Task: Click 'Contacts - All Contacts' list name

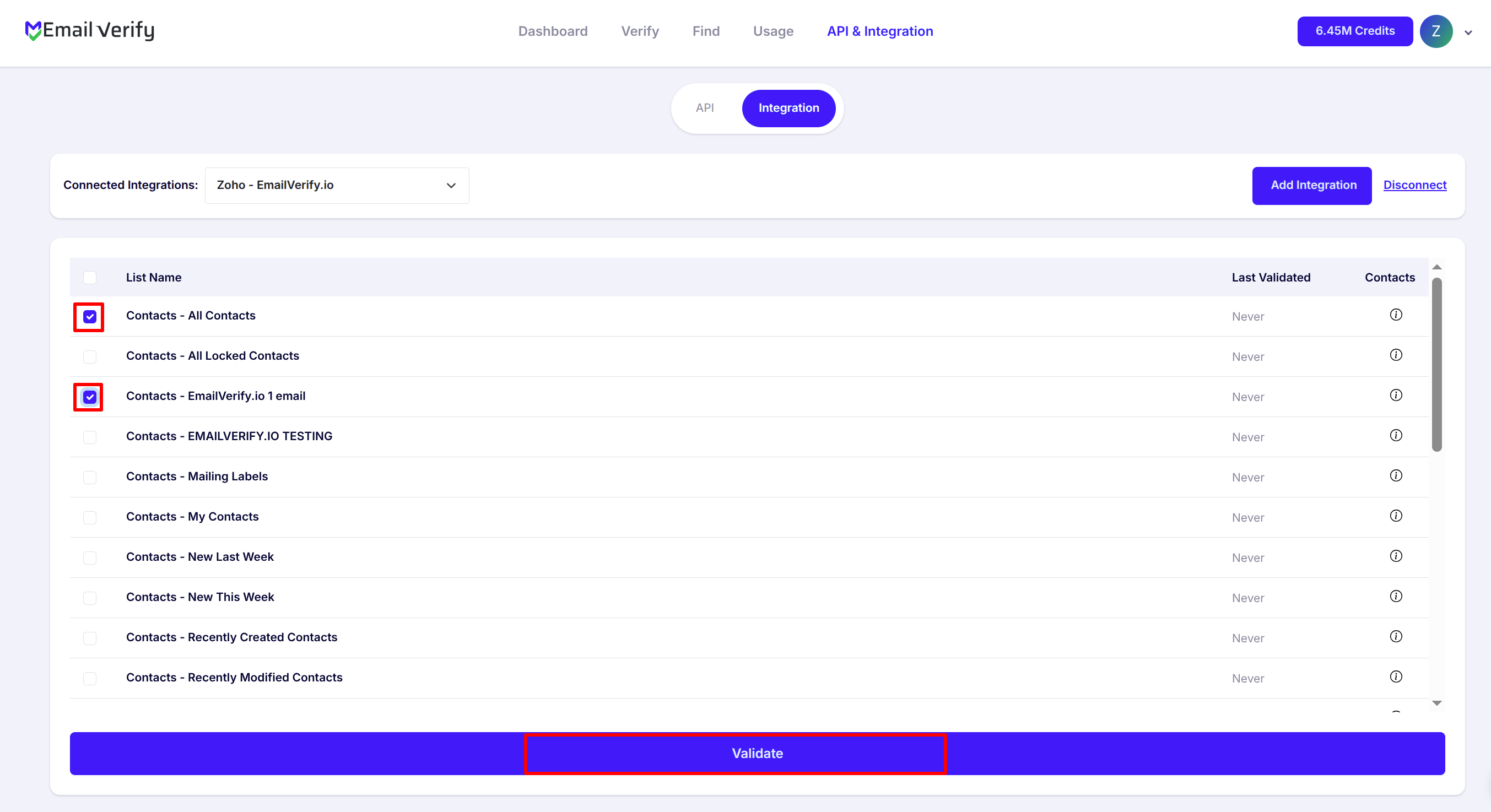Action: tap(191, 316)
